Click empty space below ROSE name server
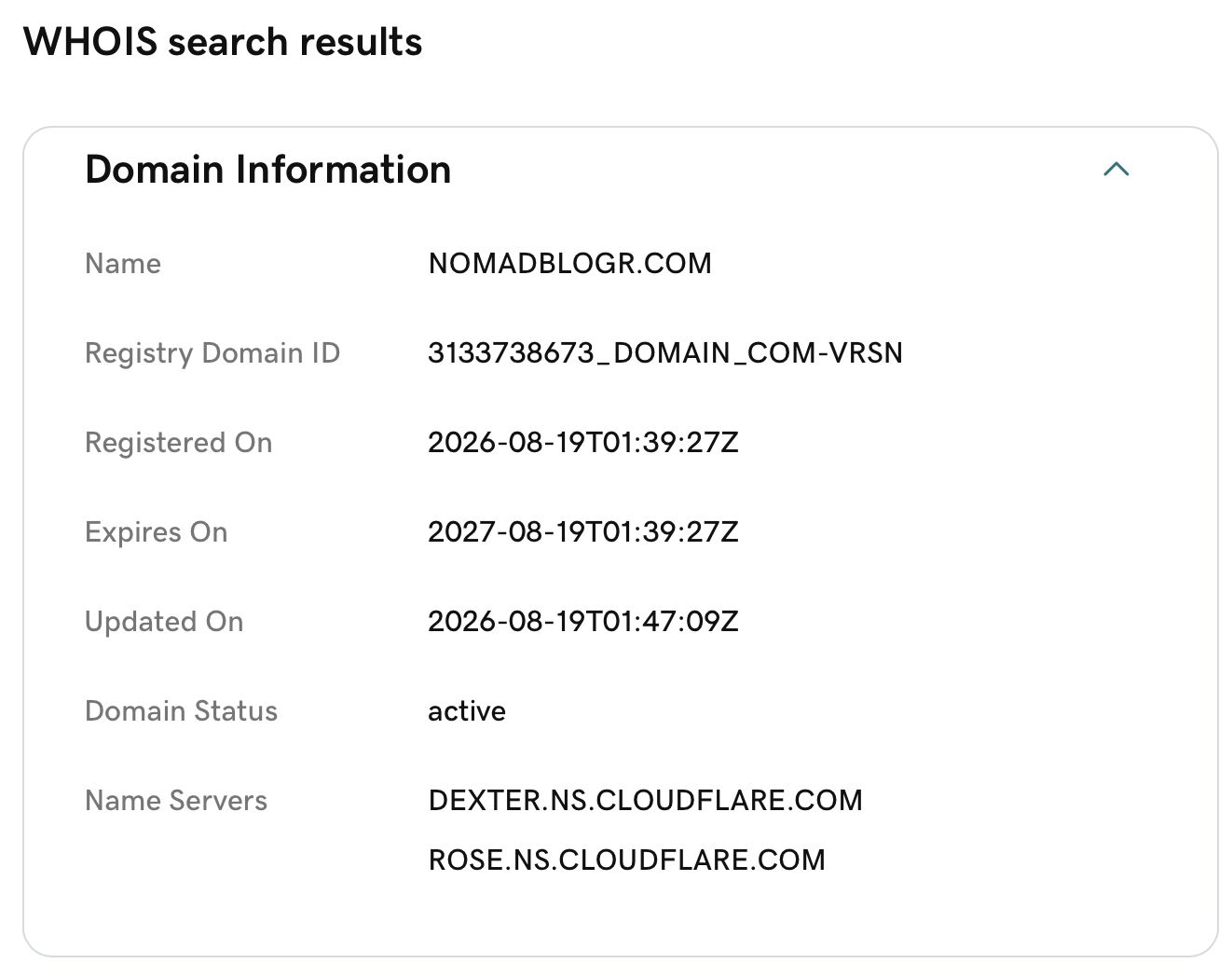 [627, 915]
